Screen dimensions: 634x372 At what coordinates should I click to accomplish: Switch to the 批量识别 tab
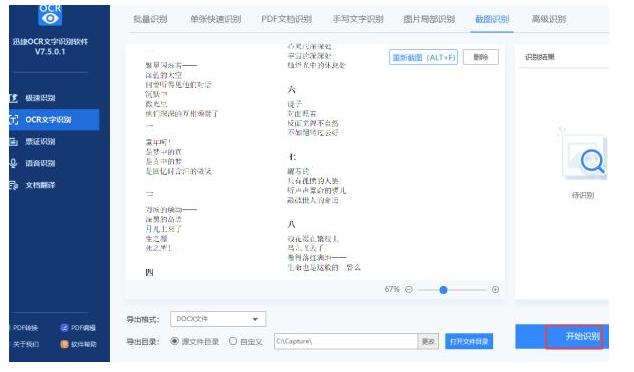(150, 19)
